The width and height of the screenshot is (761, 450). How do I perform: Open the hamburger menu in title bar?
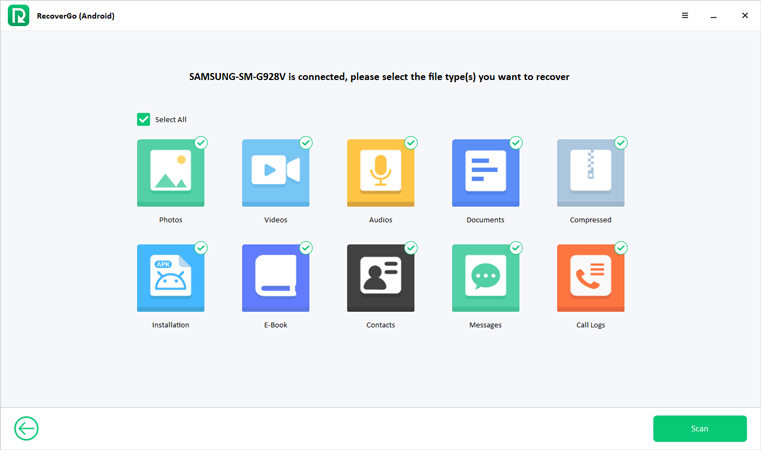click(x=685, y=16)
